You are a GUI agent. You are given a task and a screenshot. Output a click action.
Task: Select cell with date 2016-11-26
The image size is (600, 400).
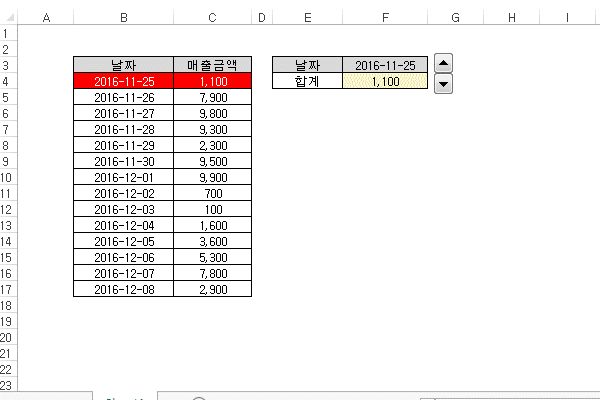(x=124, y=97)
